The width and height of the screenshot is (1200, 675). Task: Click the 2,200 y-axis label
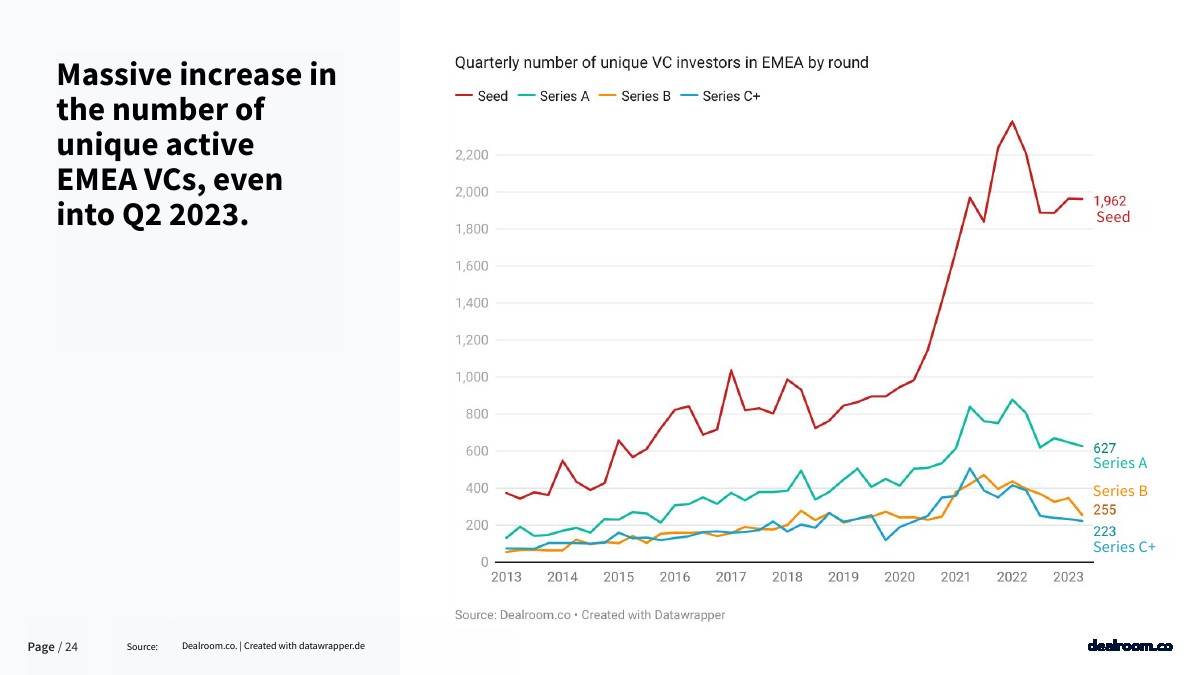[470, 155]
